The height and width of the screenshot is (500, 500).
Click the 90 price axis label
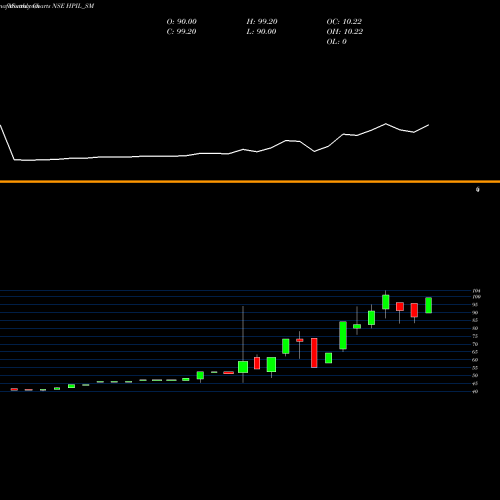point(475,313)
